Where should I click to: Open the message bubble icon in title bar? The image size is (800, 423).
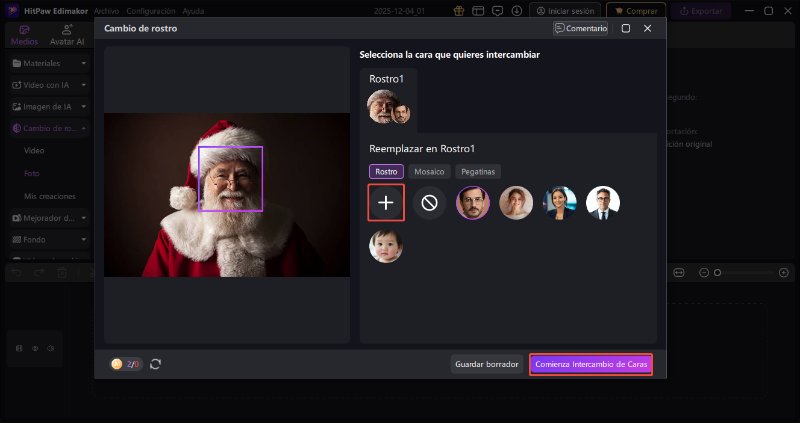497,11
